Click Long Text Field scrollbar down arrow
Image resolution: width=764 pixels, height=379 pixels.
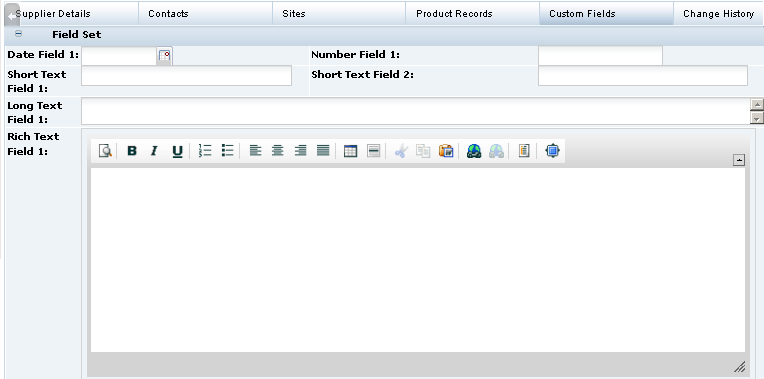[757, 118]
